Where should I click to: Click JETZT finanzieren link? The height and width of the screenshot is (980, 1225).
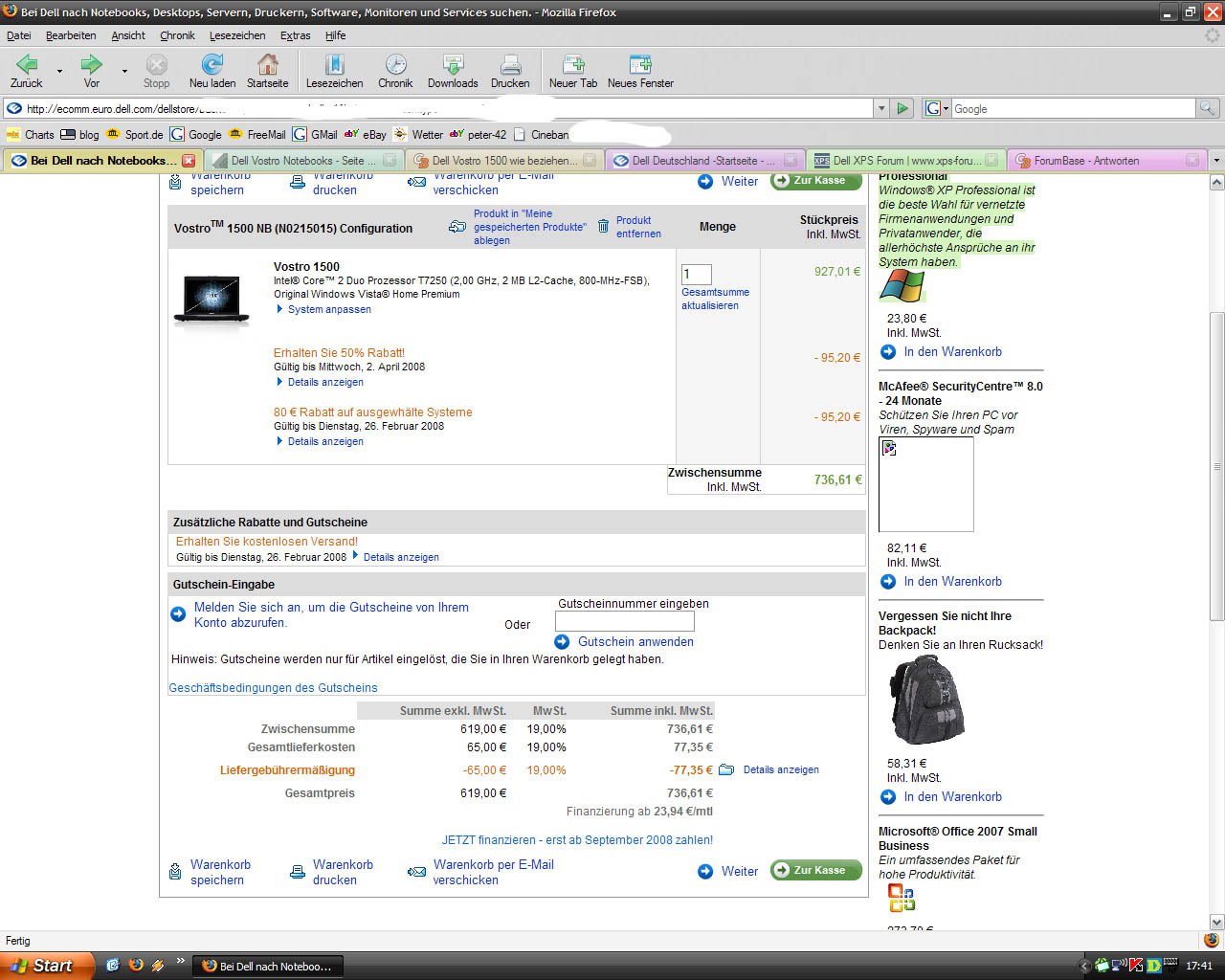coord(577,839)
